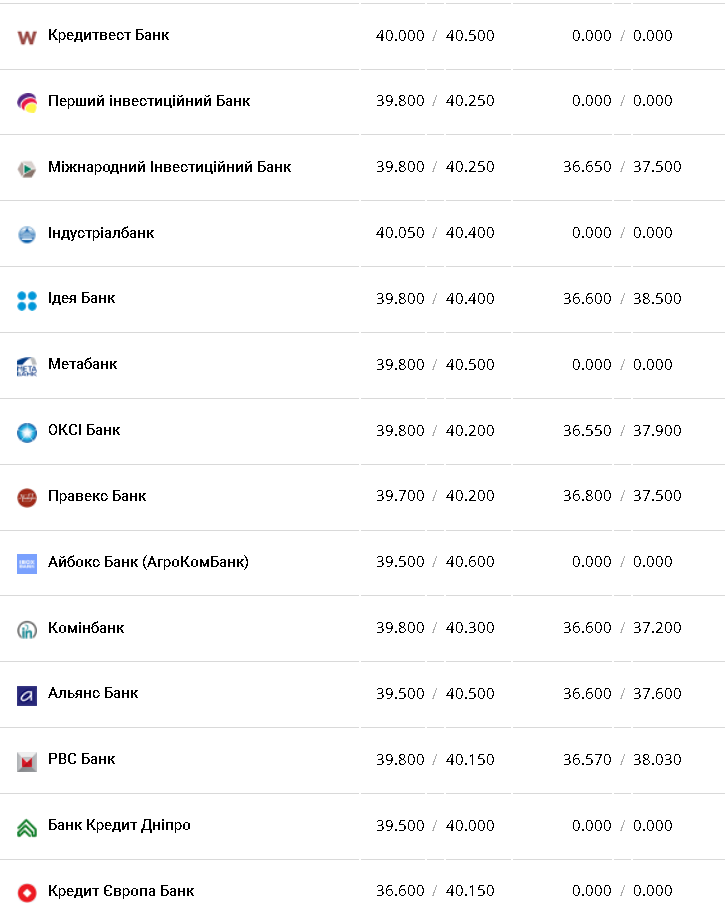Viewport: 725px width, 911px height.
Task: Click the Метабанк logo icon
Action: tap(27, 366)
